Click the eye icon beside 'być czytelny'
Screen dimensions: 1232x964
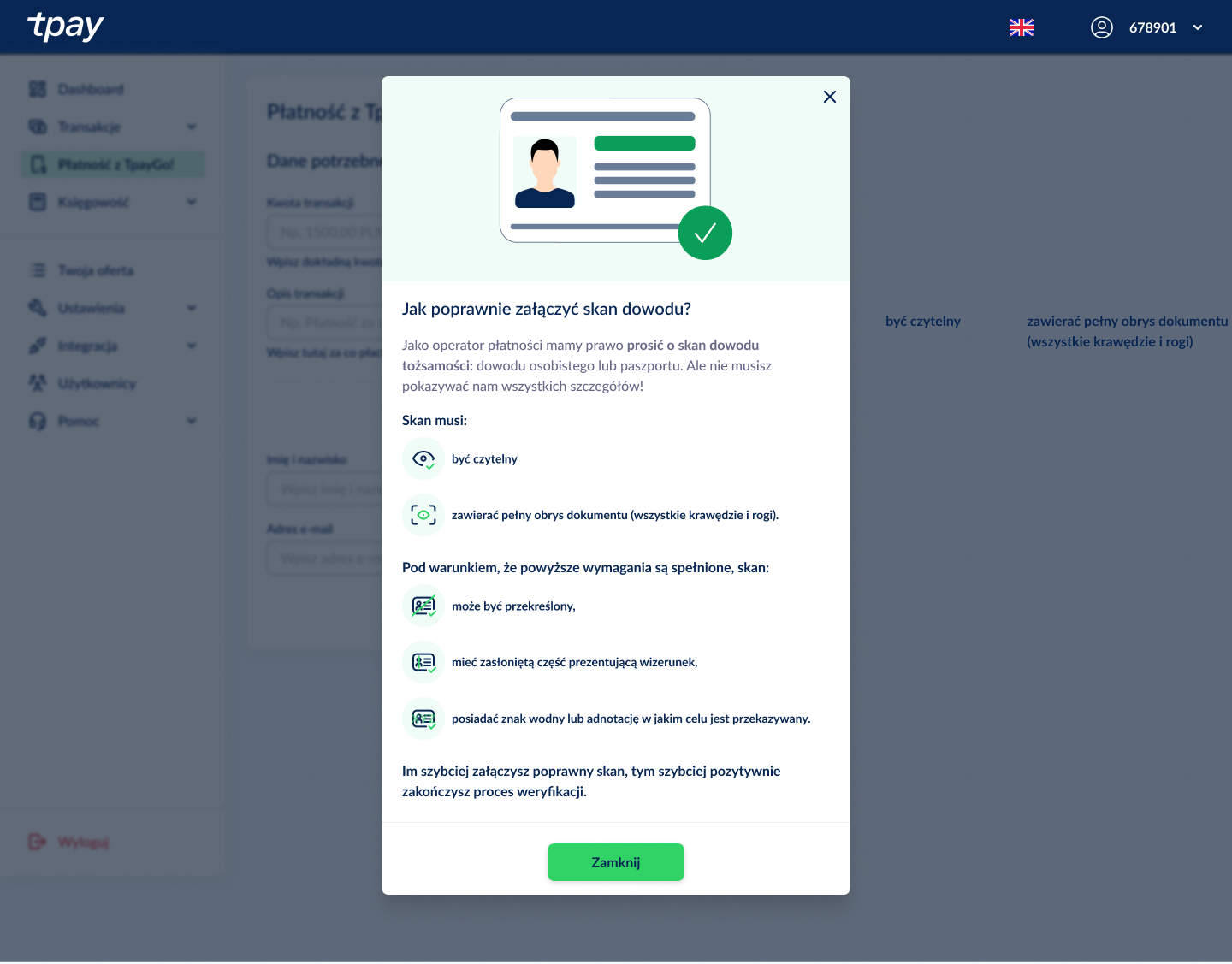click(423, 459)
